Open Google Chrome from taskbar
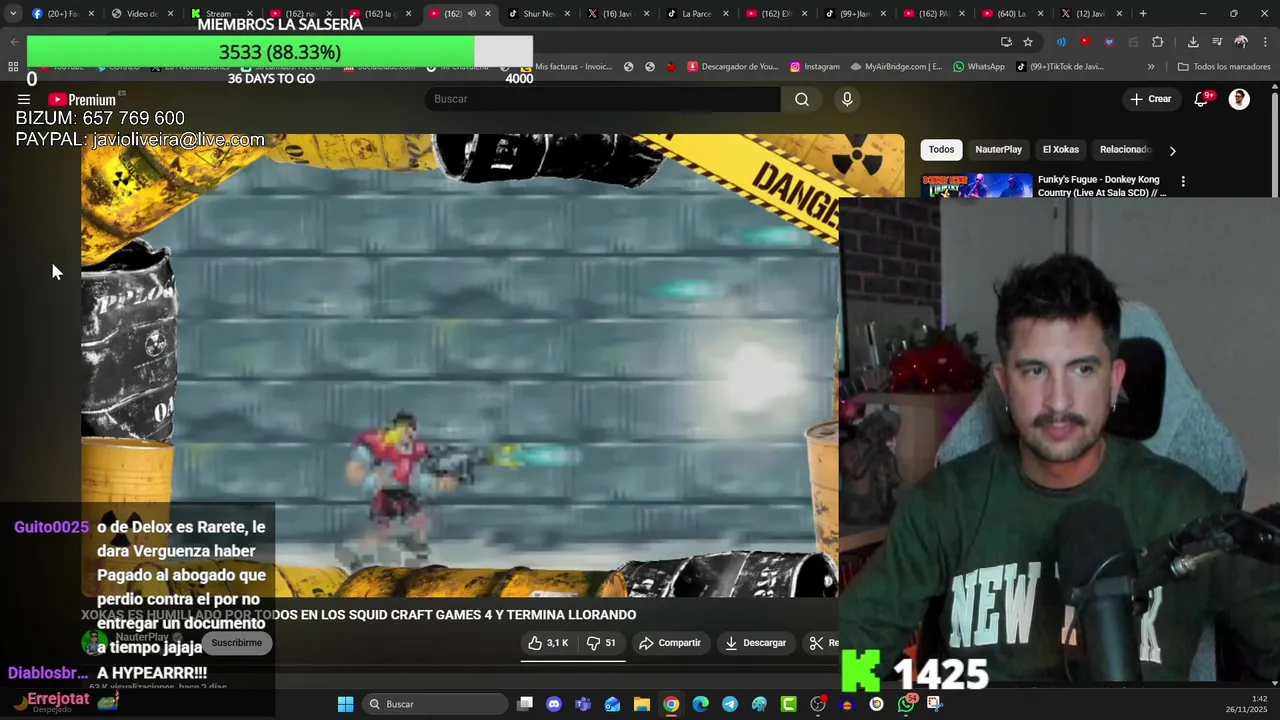The width and height of the screenshot is (1280, 720). coord(671,704)
